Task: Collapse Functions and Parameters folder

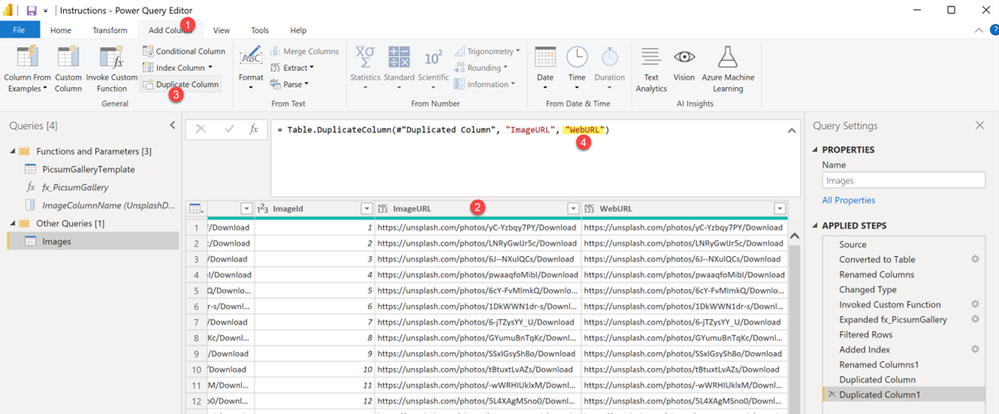Action: [14, 152]
